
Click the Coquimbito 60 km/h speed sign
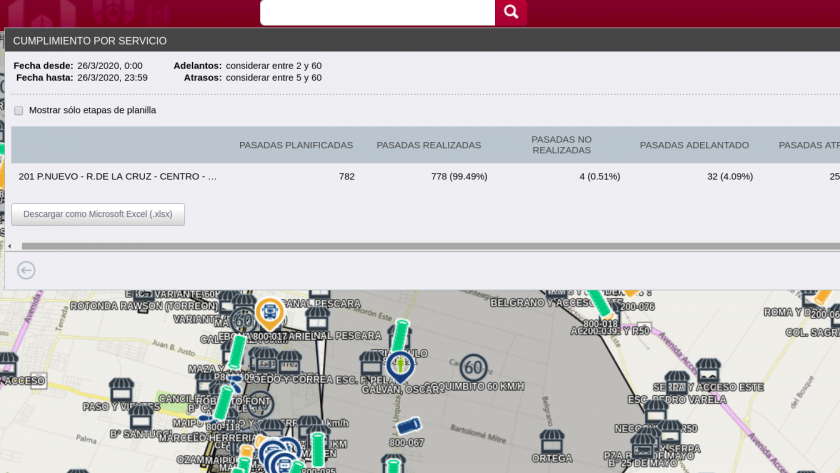click(473, 368)
